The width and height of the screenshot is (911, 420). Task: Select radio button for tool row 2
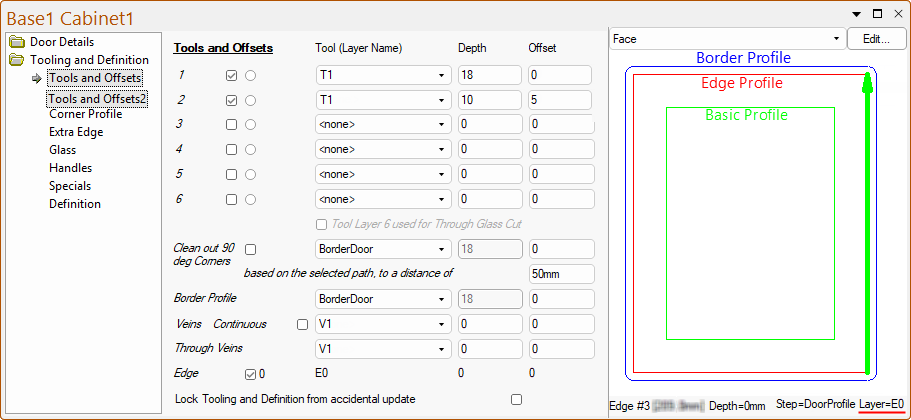coord(250,100)
